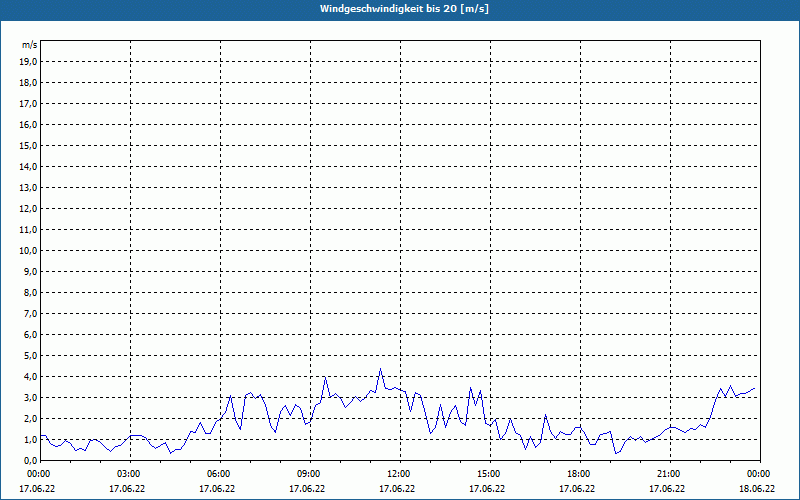
Task: Click the 09:00 time axis label
Action: tap(308, 474)
